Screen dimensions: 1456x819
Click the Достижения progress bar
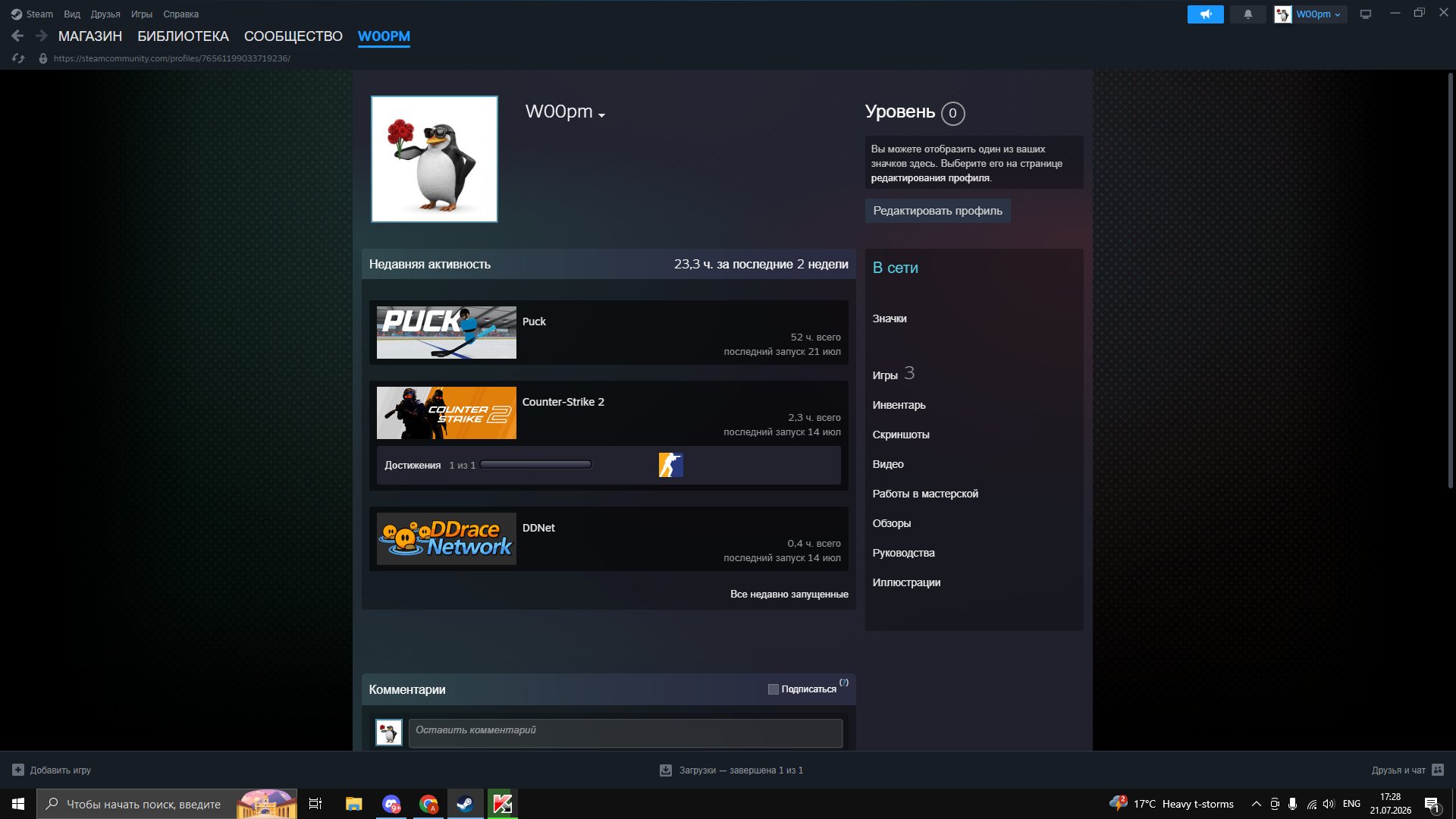(x=536, y=465)
